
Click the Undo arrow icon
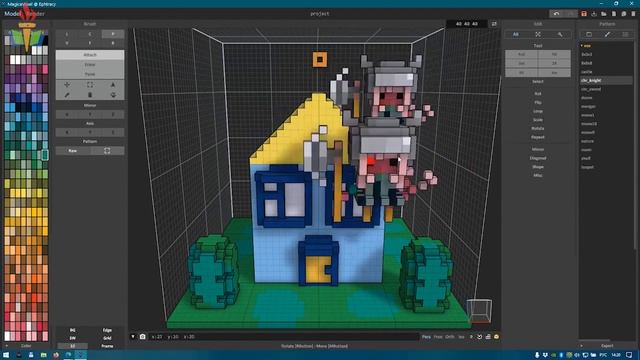556,14
